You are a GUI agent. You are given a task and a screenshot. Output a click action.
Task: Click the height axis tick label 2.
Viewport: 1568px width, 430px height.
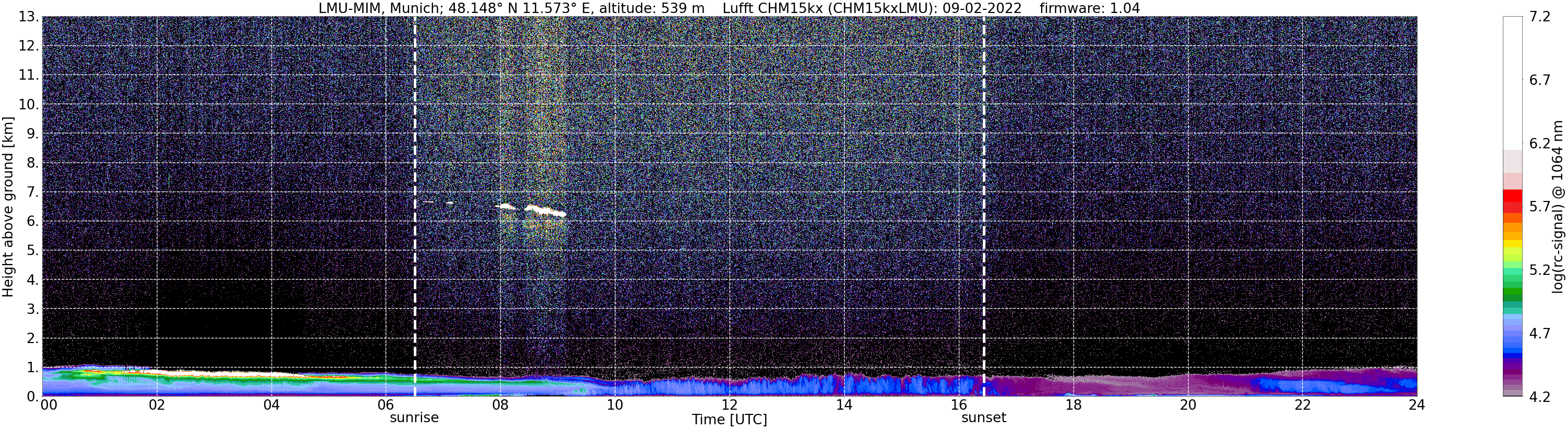coord(33,338)
